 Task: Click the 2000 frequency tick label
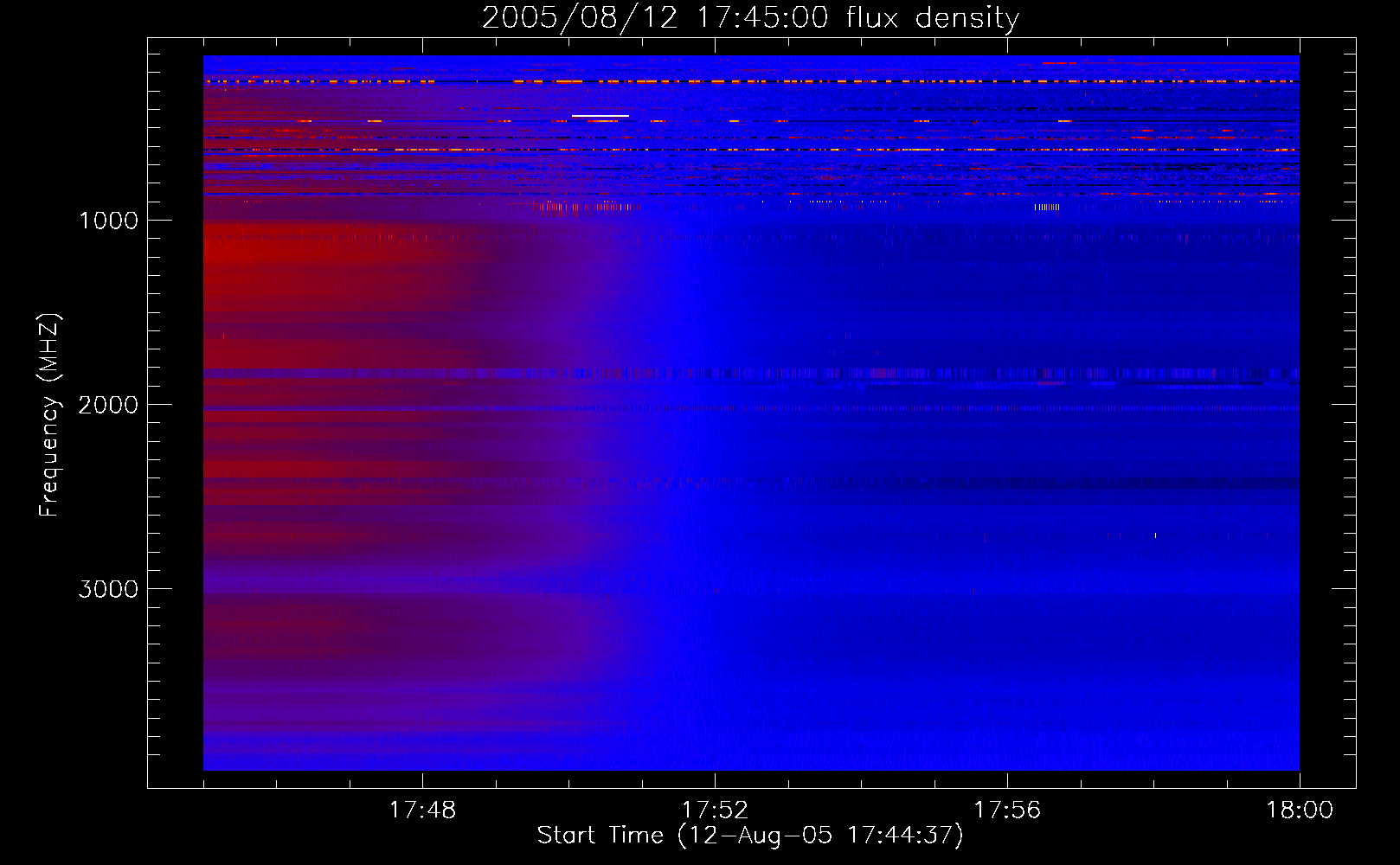[108, 405]
